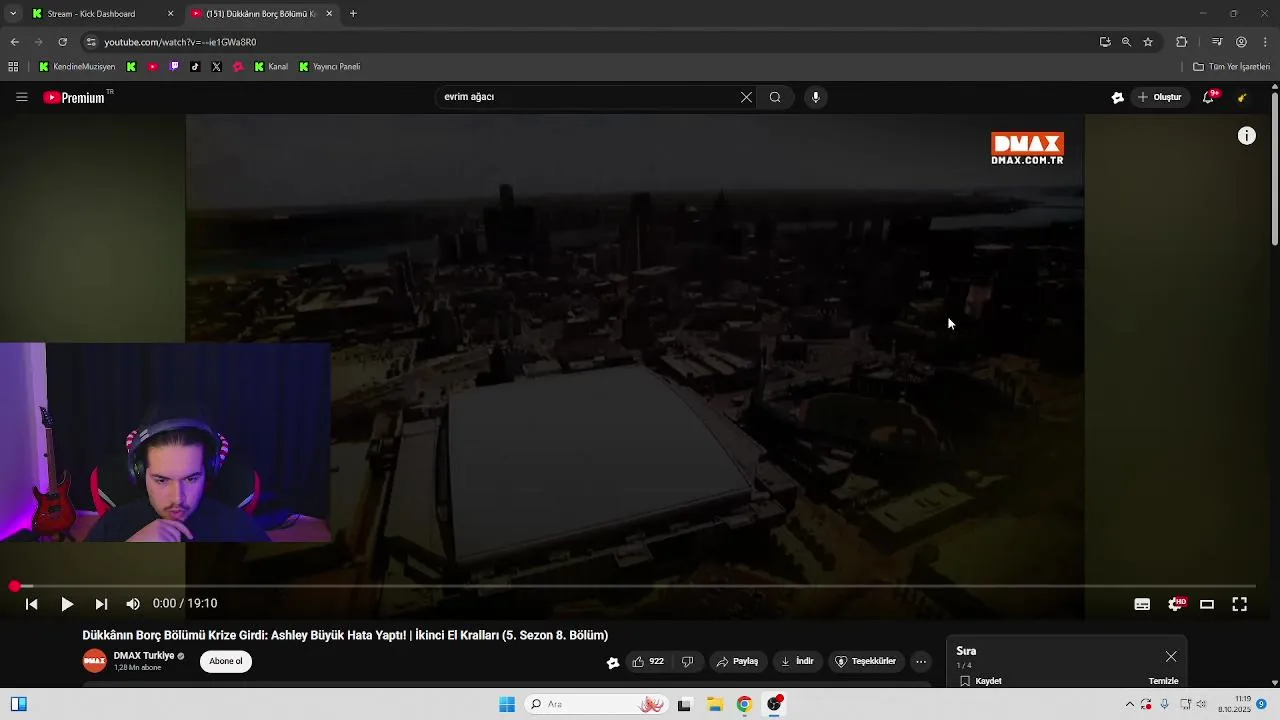
Task: Open the TikTok bookmark icon
Action: 195,67
